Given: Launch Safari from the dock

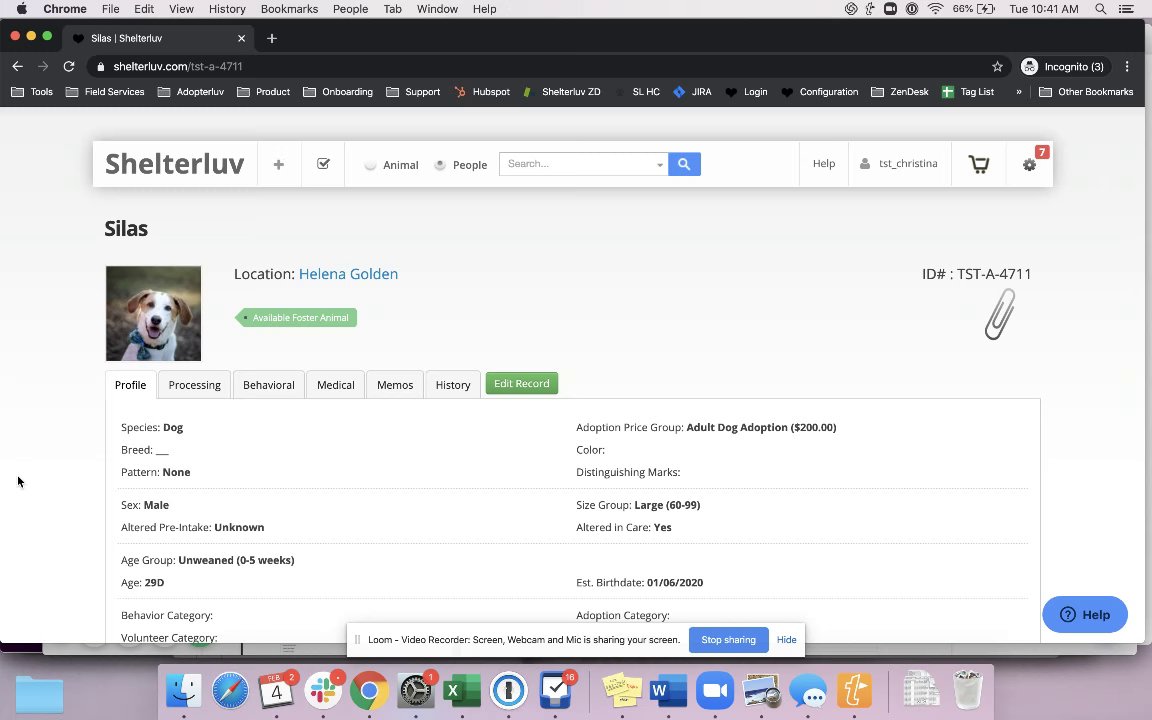Looking at the screenshot, I should tap(230, 691).
